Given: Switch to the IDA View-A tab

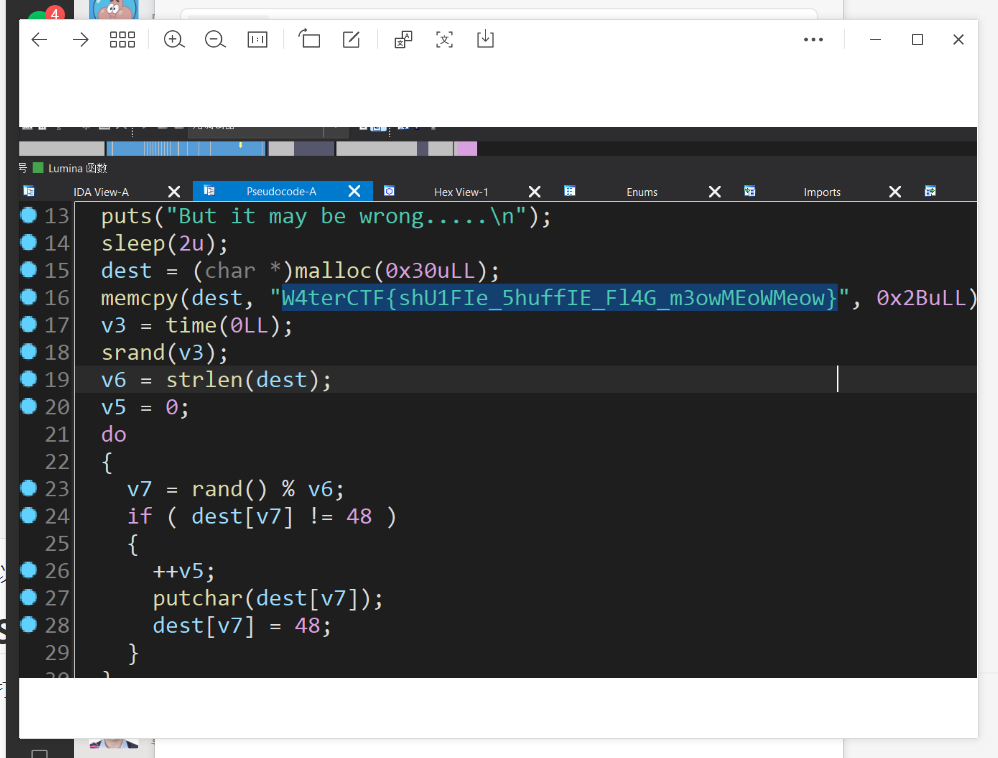Looking at the screenshot, I should pyautogui.click(x=101, y=192).
